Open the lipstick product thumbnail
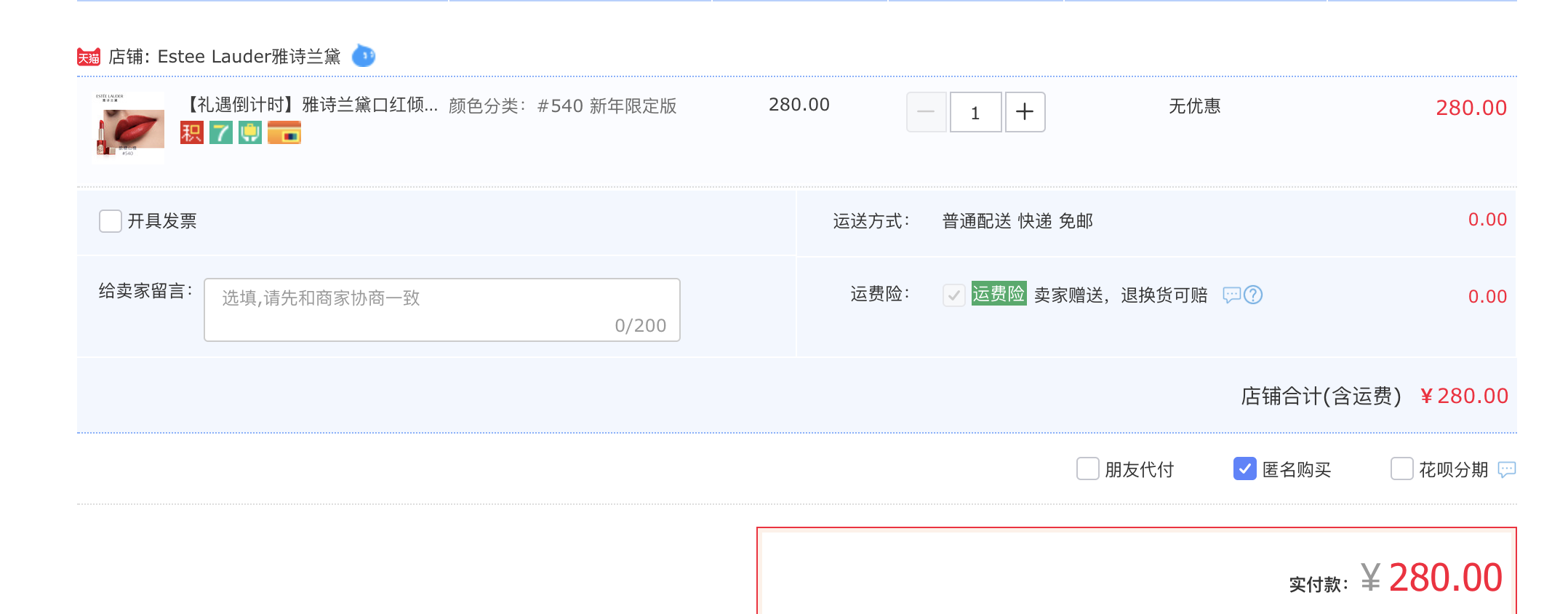Viewport: 1568px width, 614px height. (129, 127)
